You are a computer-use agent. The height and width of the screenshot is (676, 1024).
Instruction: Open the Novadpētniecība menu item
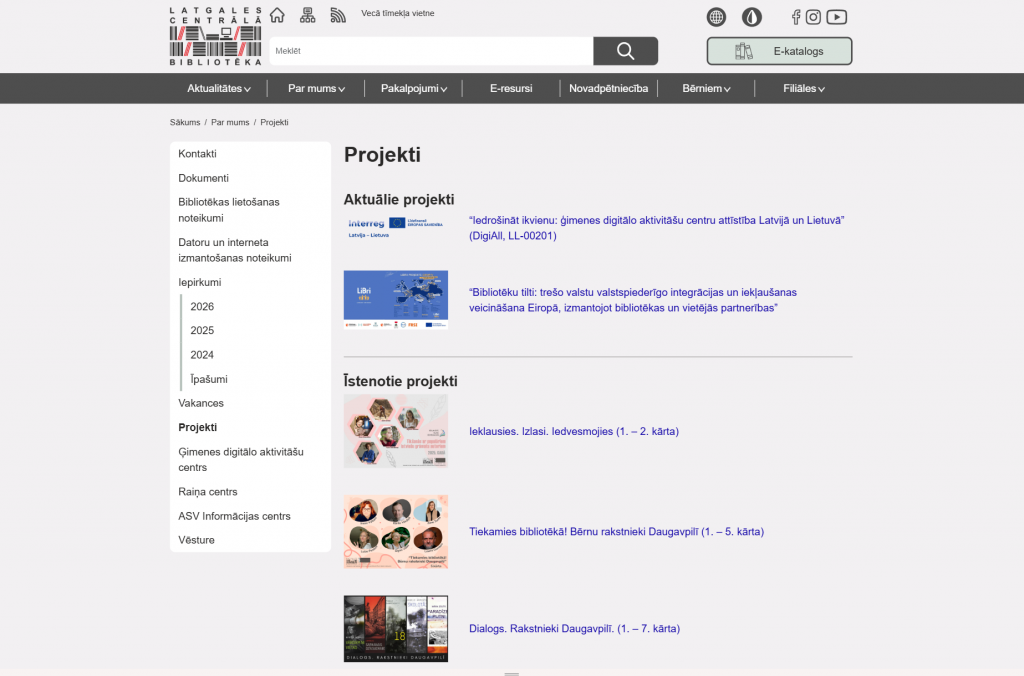tap(608, 88)
